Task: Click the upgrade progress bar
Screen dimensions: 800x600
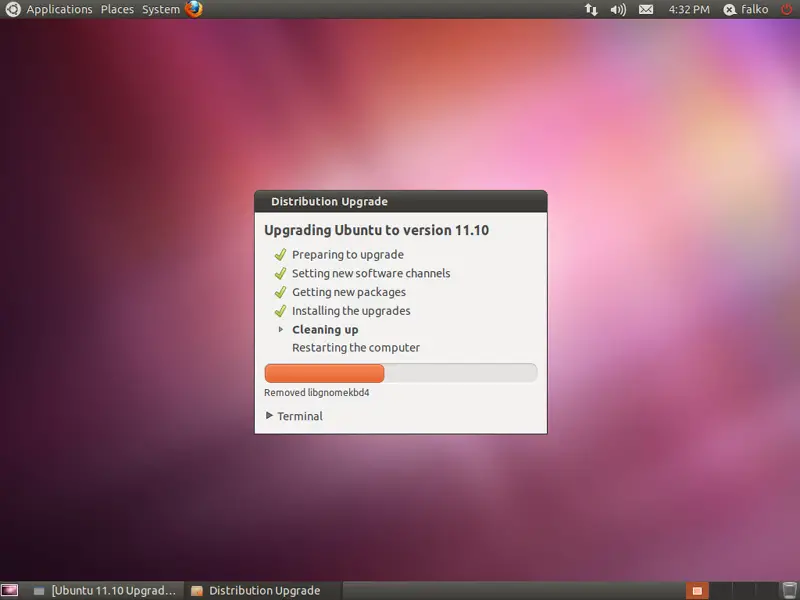Action: (401, 373)
